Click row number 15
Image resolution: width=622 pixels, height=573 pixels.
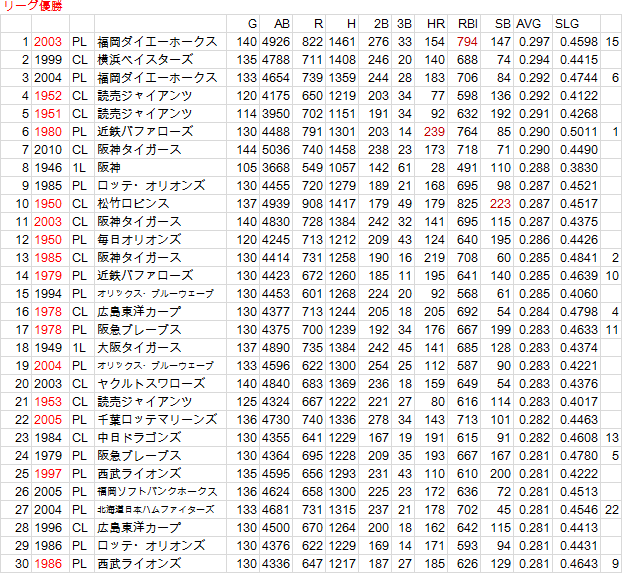click(22, 294)
